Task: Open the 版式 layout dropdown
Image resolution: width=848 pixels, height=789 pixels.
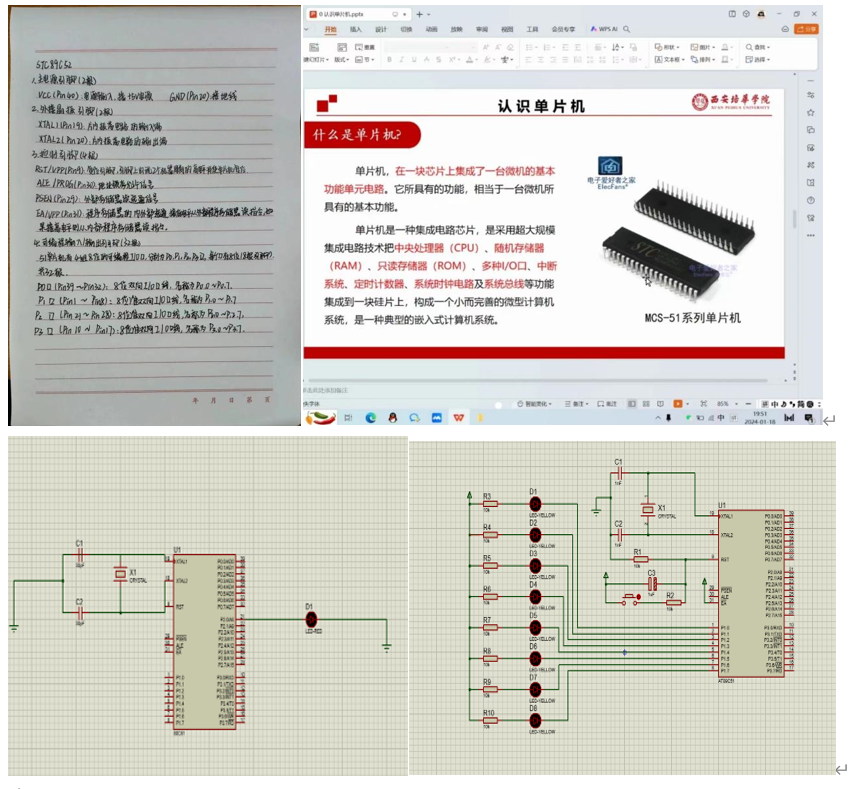Action: coord(342,60)
